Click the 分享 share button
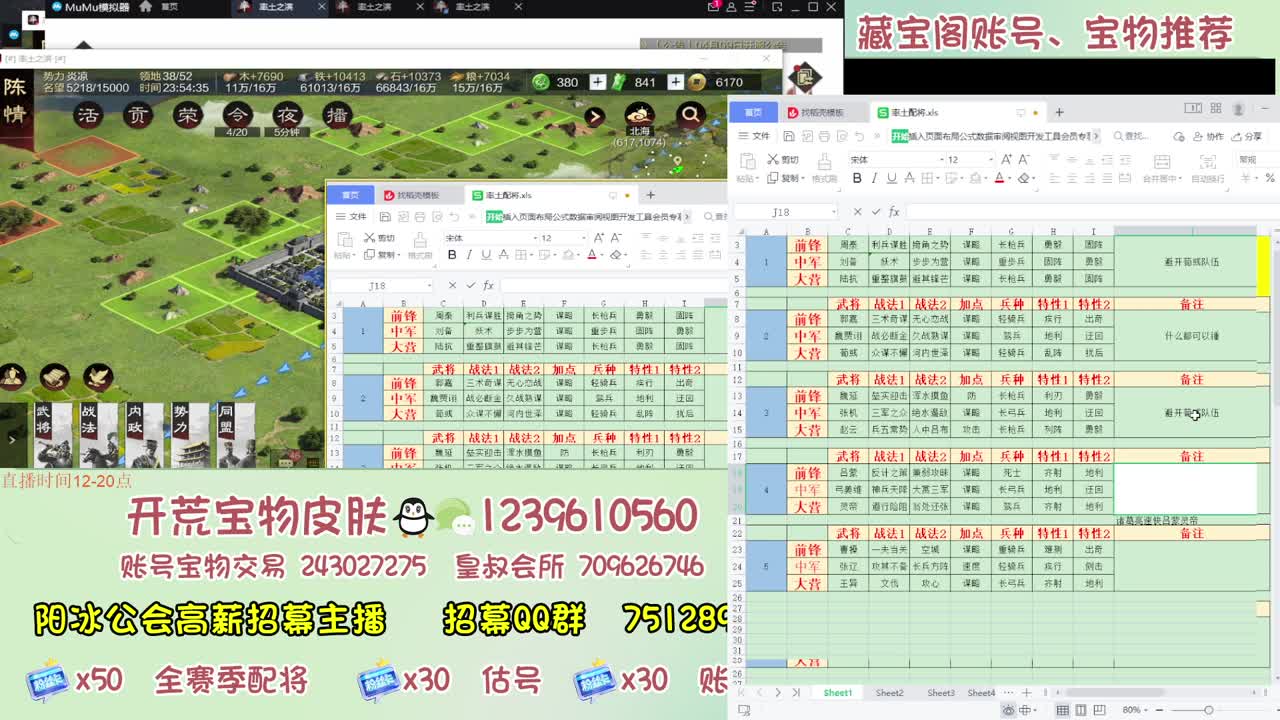Screen dimensions: 1280x720 pos(1246,136)
